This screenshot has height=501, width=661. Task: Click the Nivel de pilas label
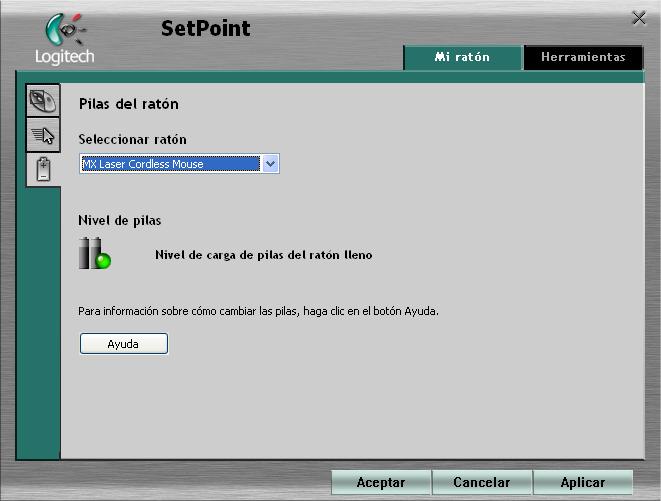point(119,220)
